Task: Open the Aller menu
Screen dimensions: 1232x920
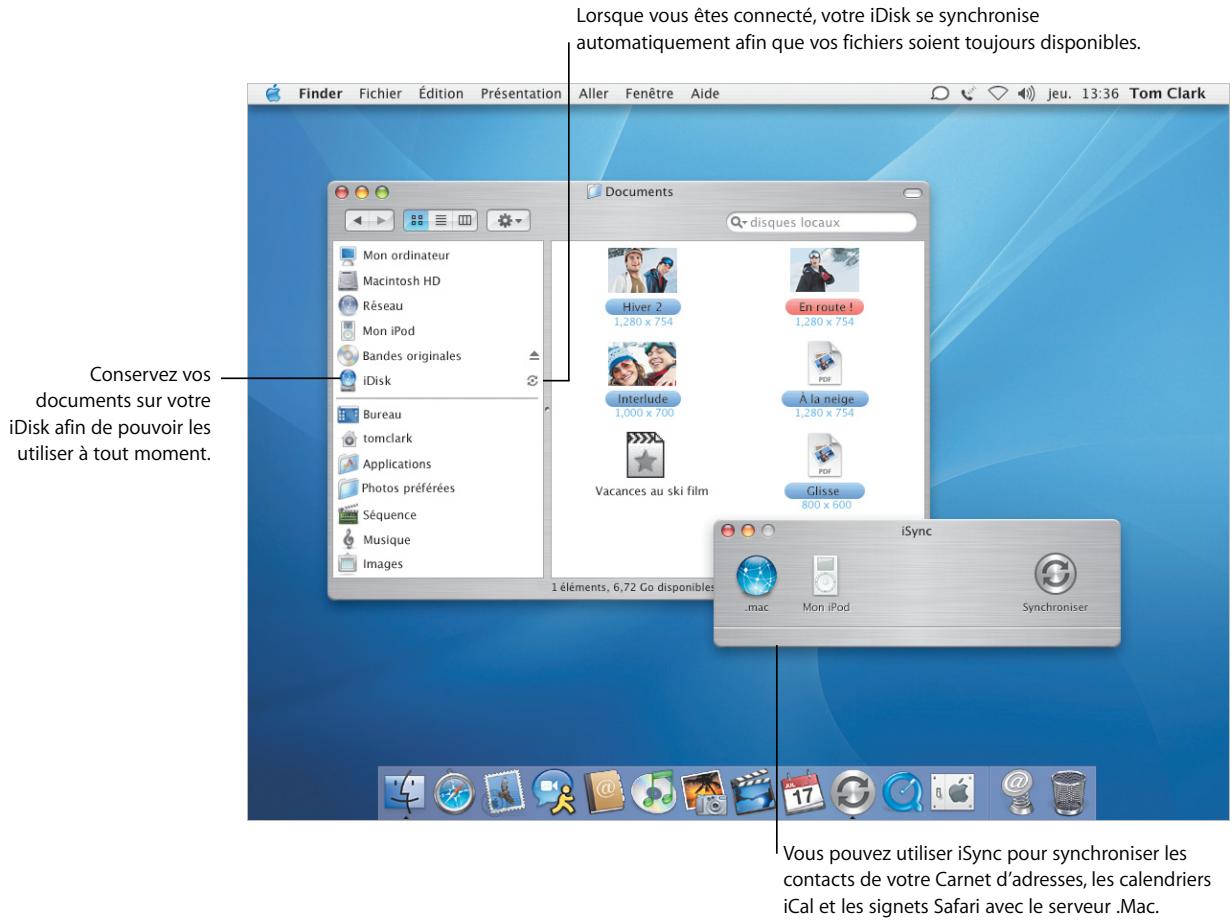Action: 594,94
